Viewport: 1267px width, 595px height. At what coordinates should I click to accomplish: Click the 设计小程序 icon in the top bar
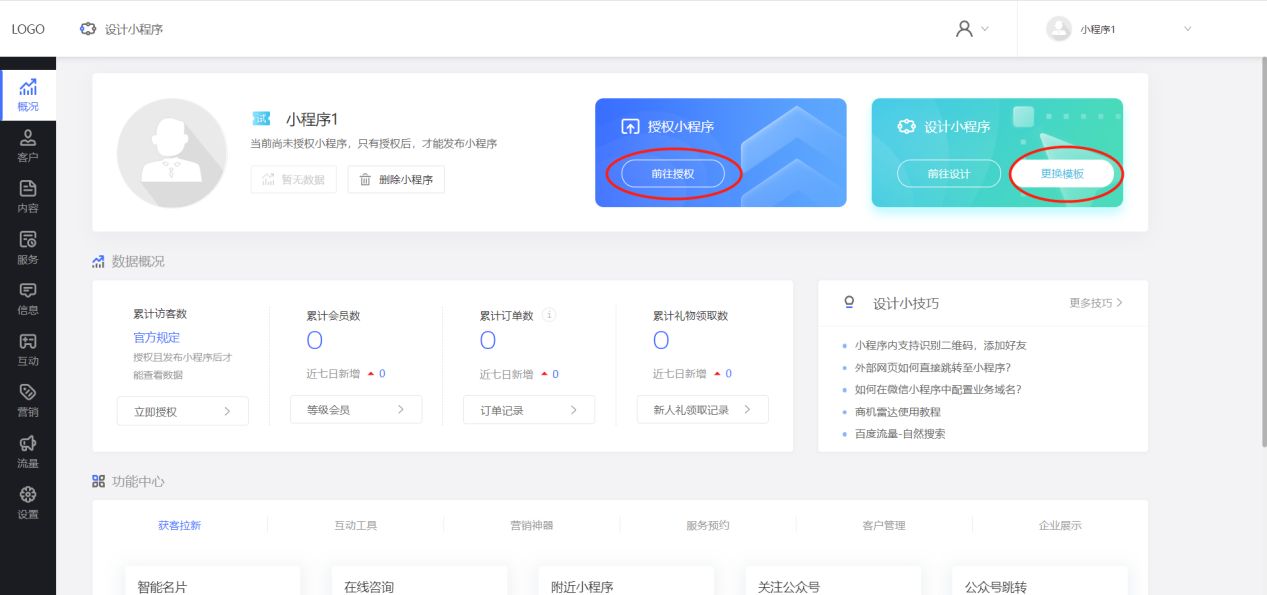[88, 29]
